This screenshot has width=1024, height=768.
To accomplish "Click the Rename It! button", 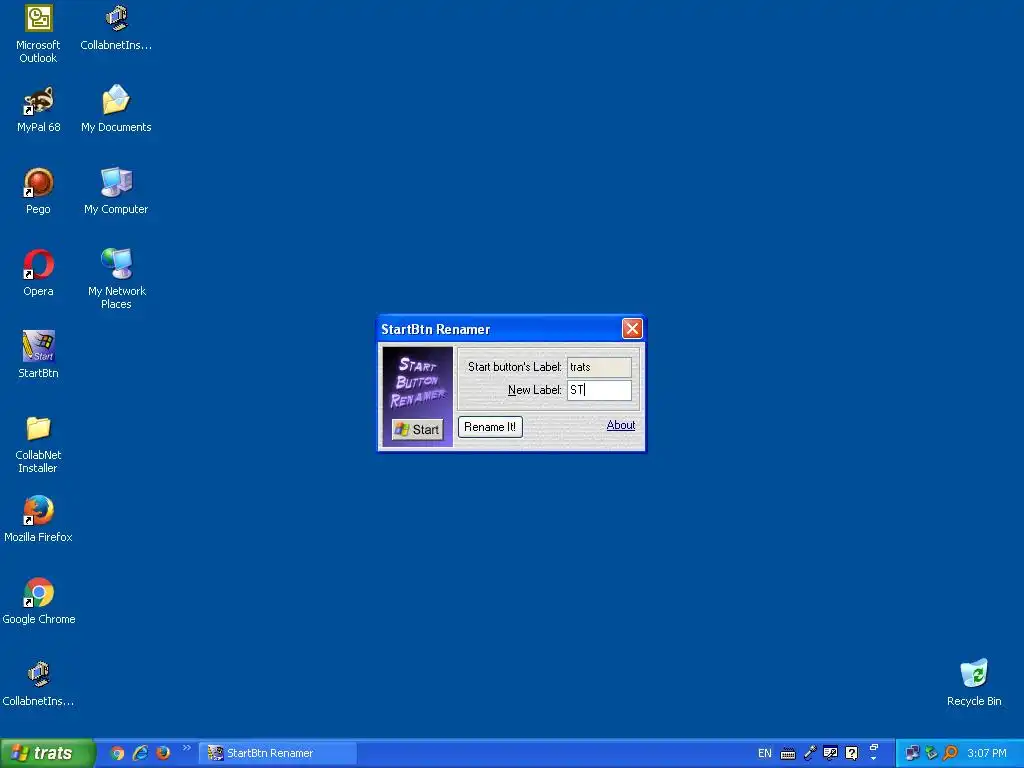I will (x=490, y=427).
